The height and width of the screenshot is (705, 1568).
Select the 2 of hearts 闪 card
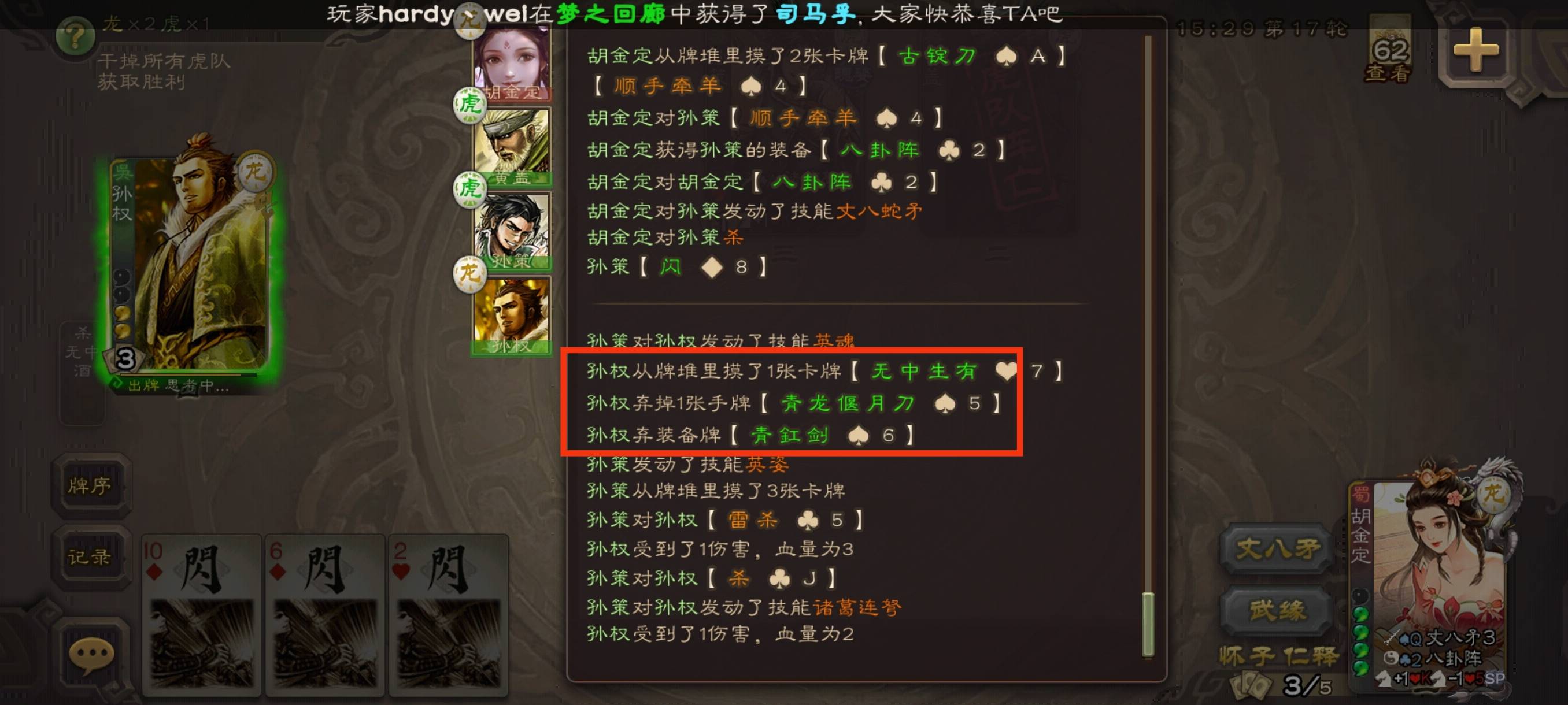(x=449, y=615)
